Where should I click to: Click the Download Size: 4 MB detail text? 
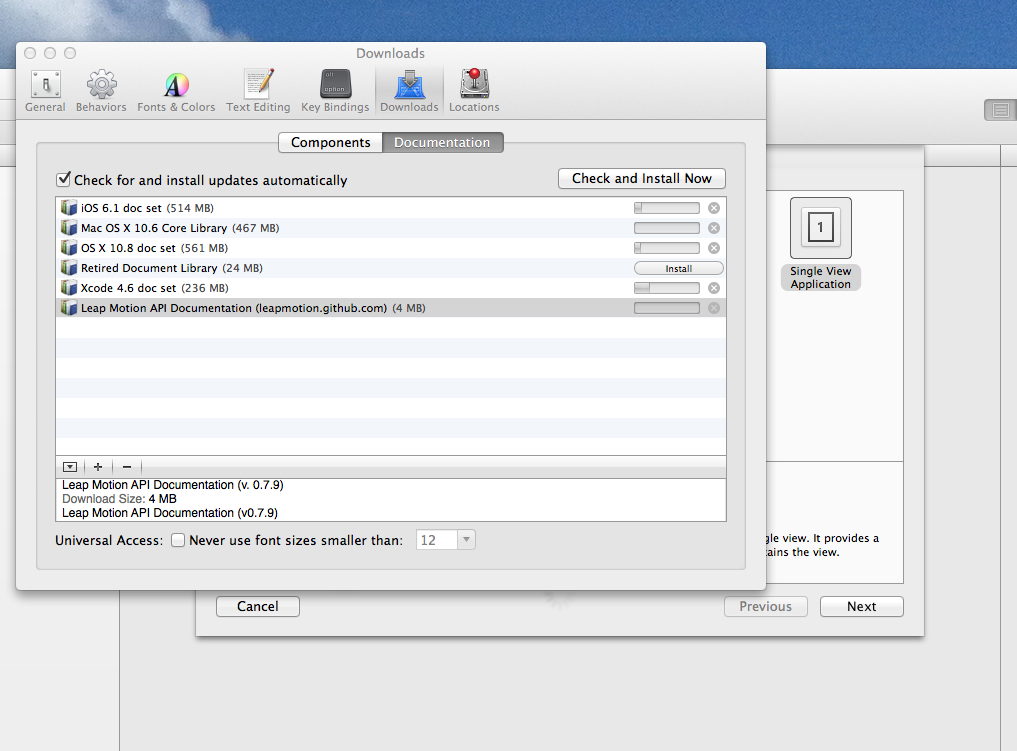click(119, 499)
